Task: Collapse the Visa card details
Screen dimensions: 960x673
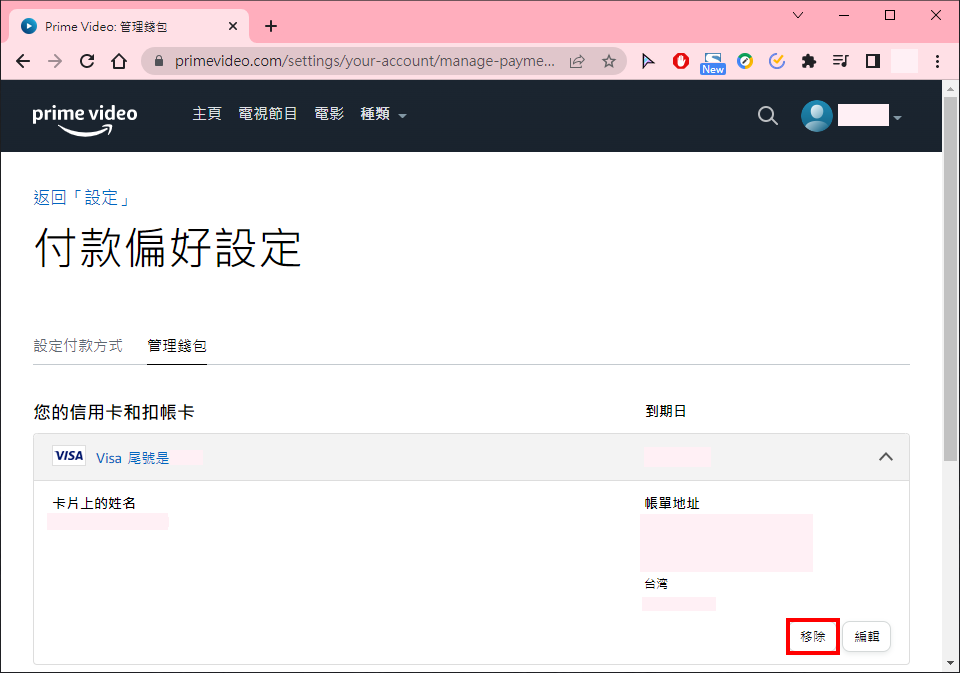Action: pyautogui.click(x=886, y=457)
